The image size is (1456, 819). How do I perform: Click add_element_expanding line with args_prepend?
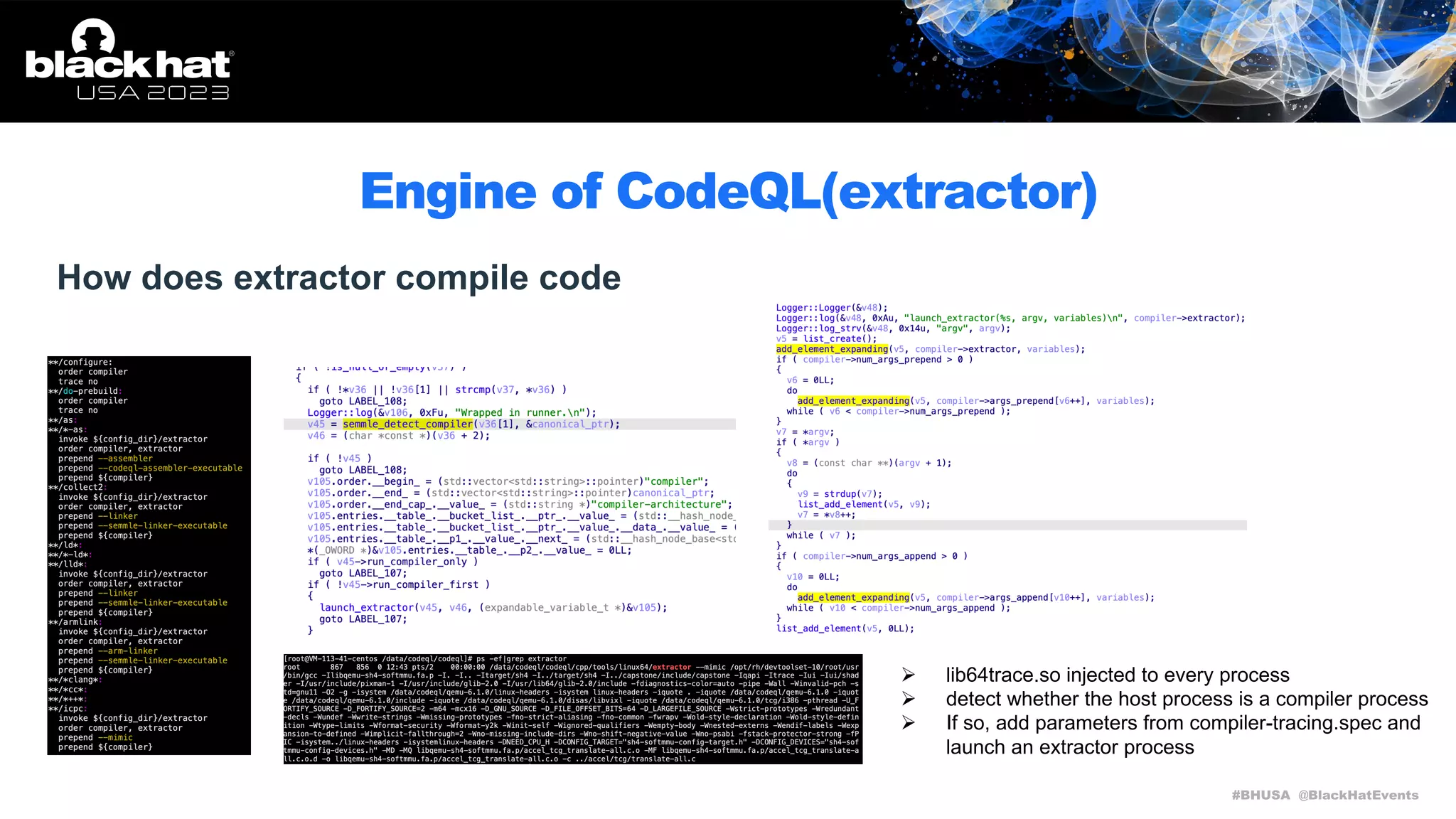tap(975, 401)
